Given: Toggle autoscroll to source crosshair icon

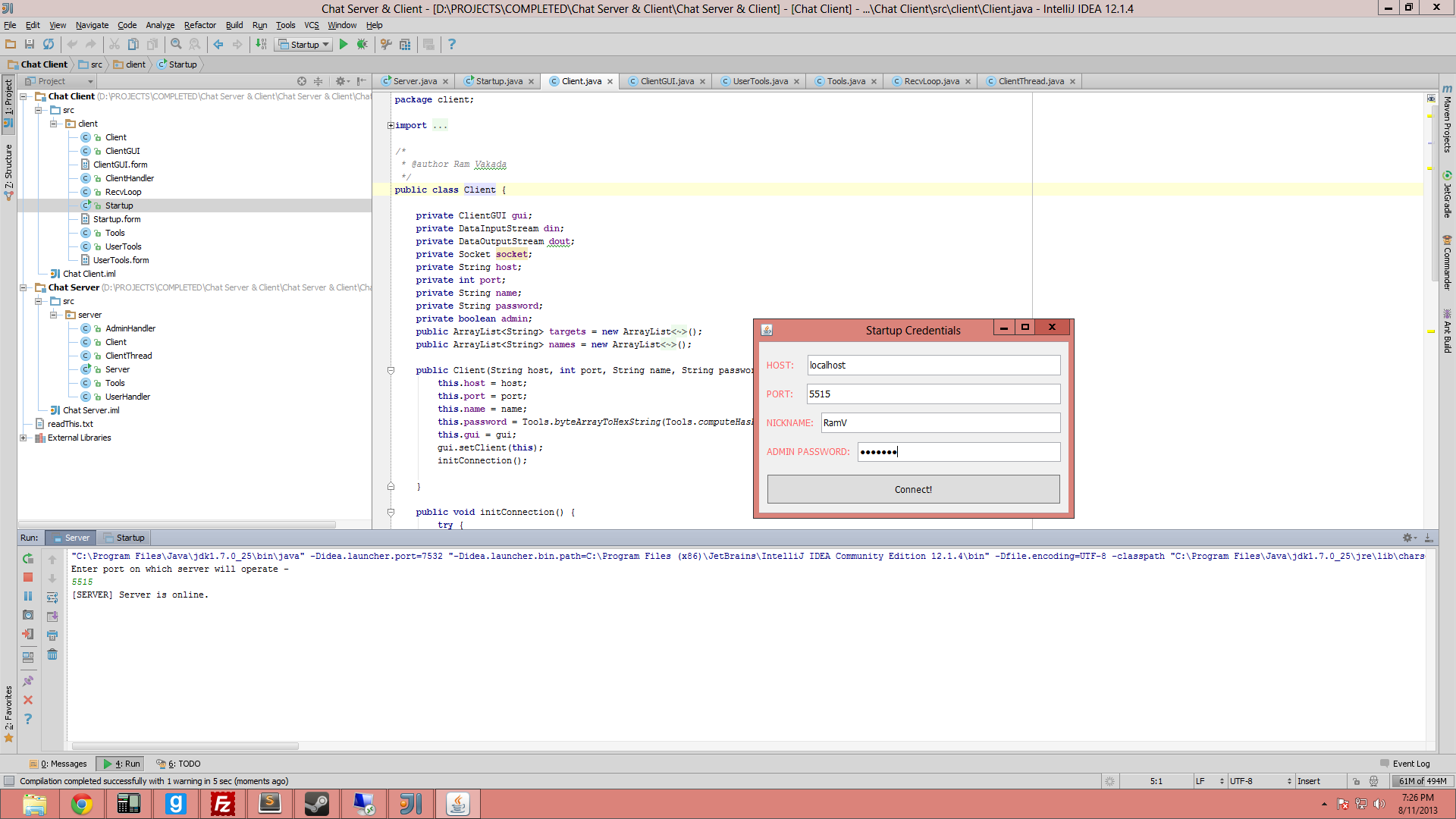Looking at the screenshot, I should coord(302,81).
